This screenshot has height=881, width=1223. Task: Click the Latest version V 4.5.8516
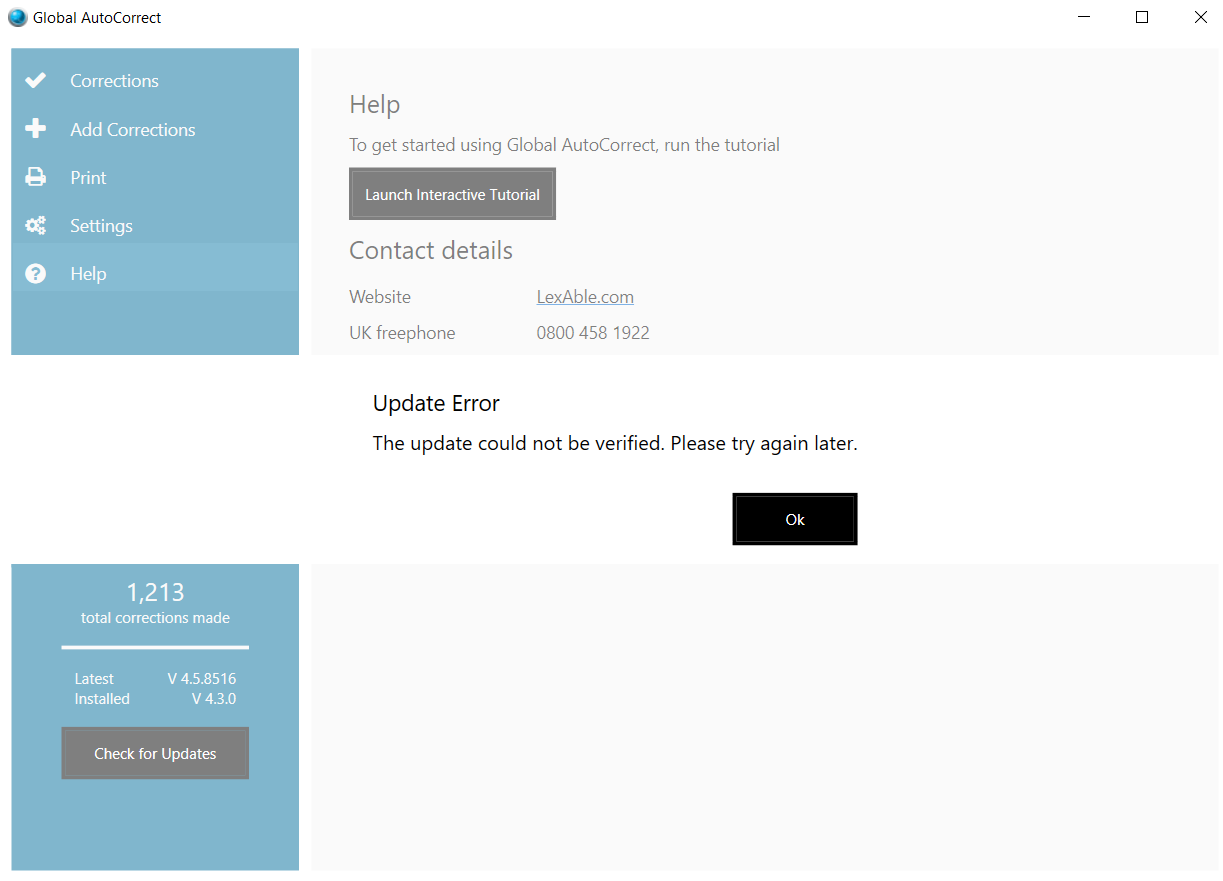point(202,679)
